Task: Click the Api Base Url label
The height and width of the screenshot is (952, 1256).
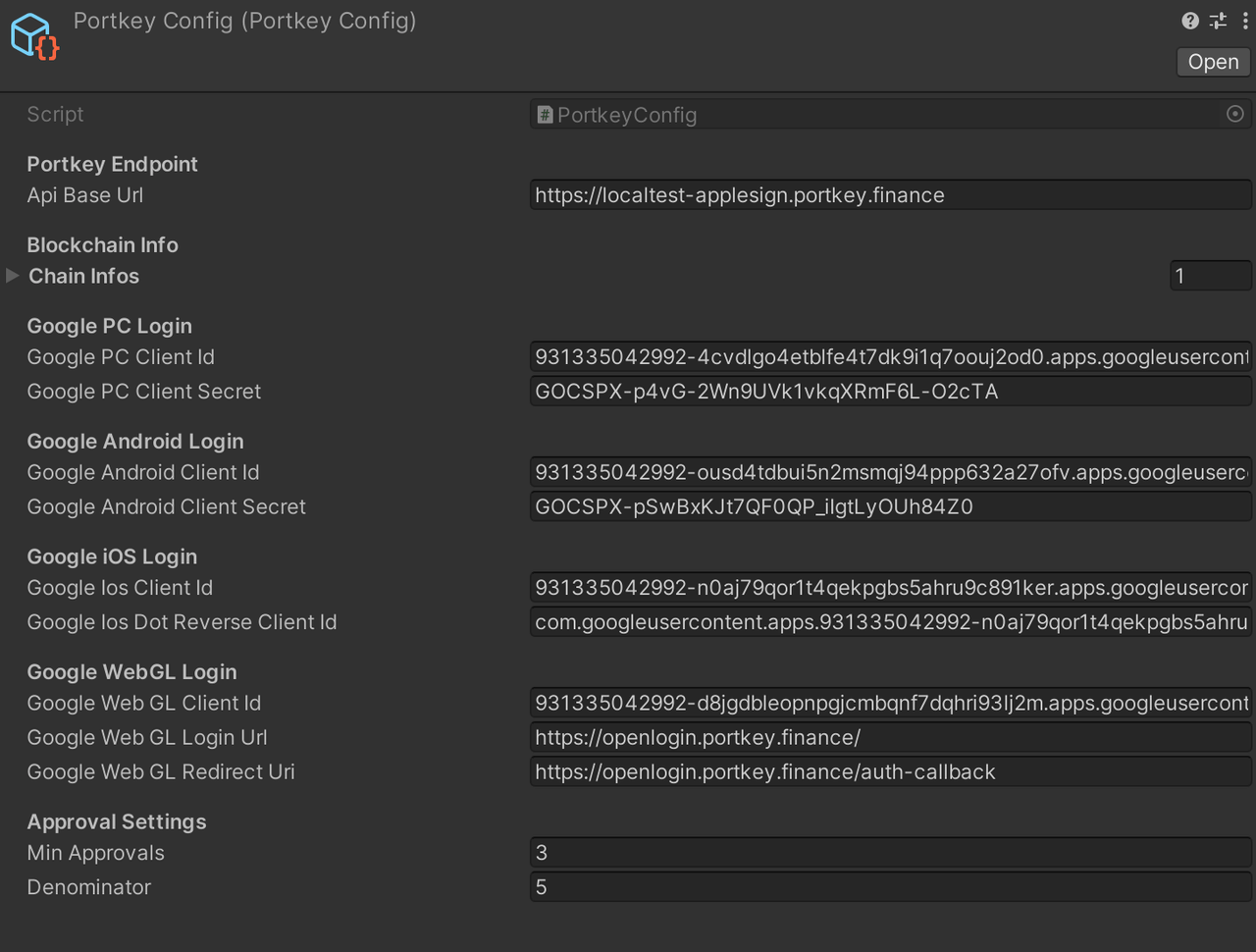Action: tap(85, 194)
